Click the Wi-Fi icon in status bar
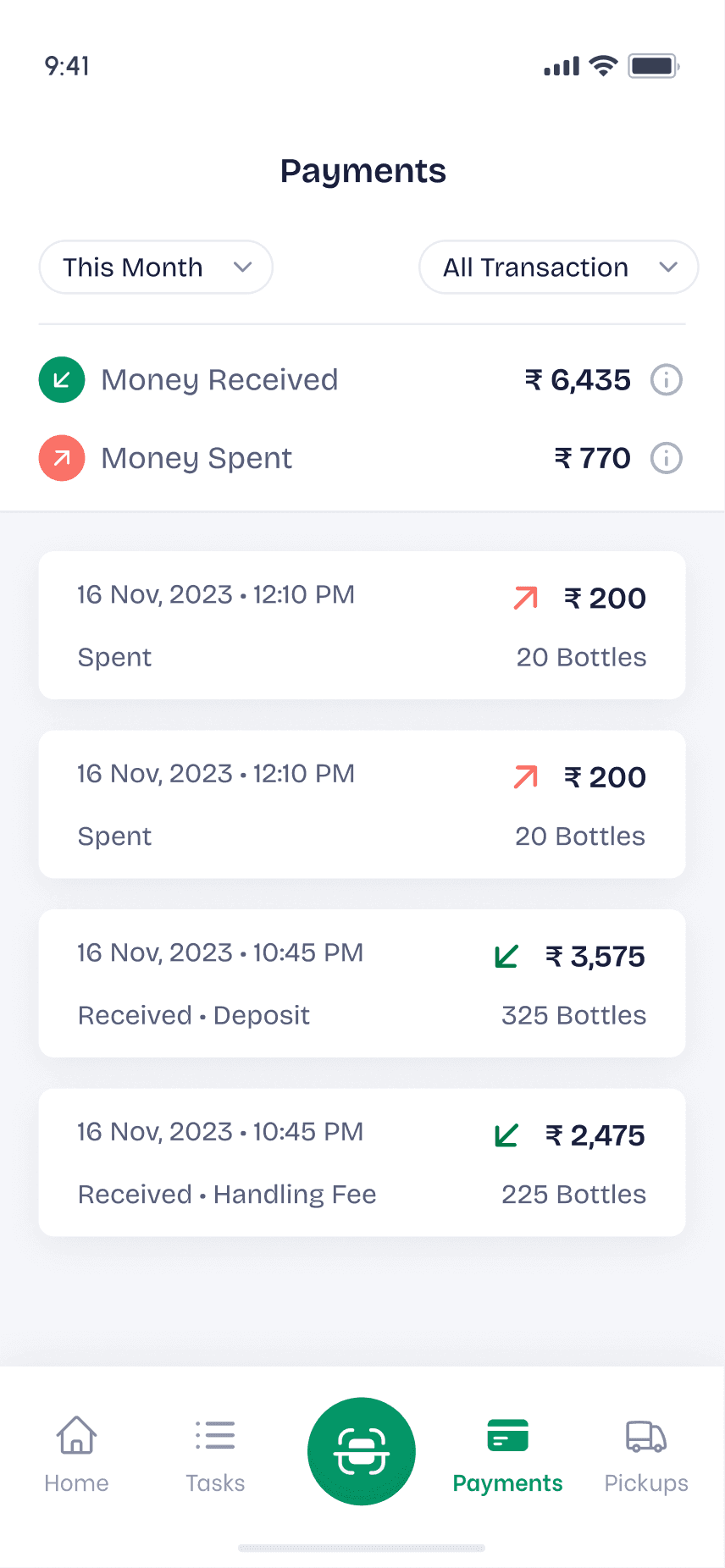The height and width of the screenshot is (1568, 725). tap(603, 66)
